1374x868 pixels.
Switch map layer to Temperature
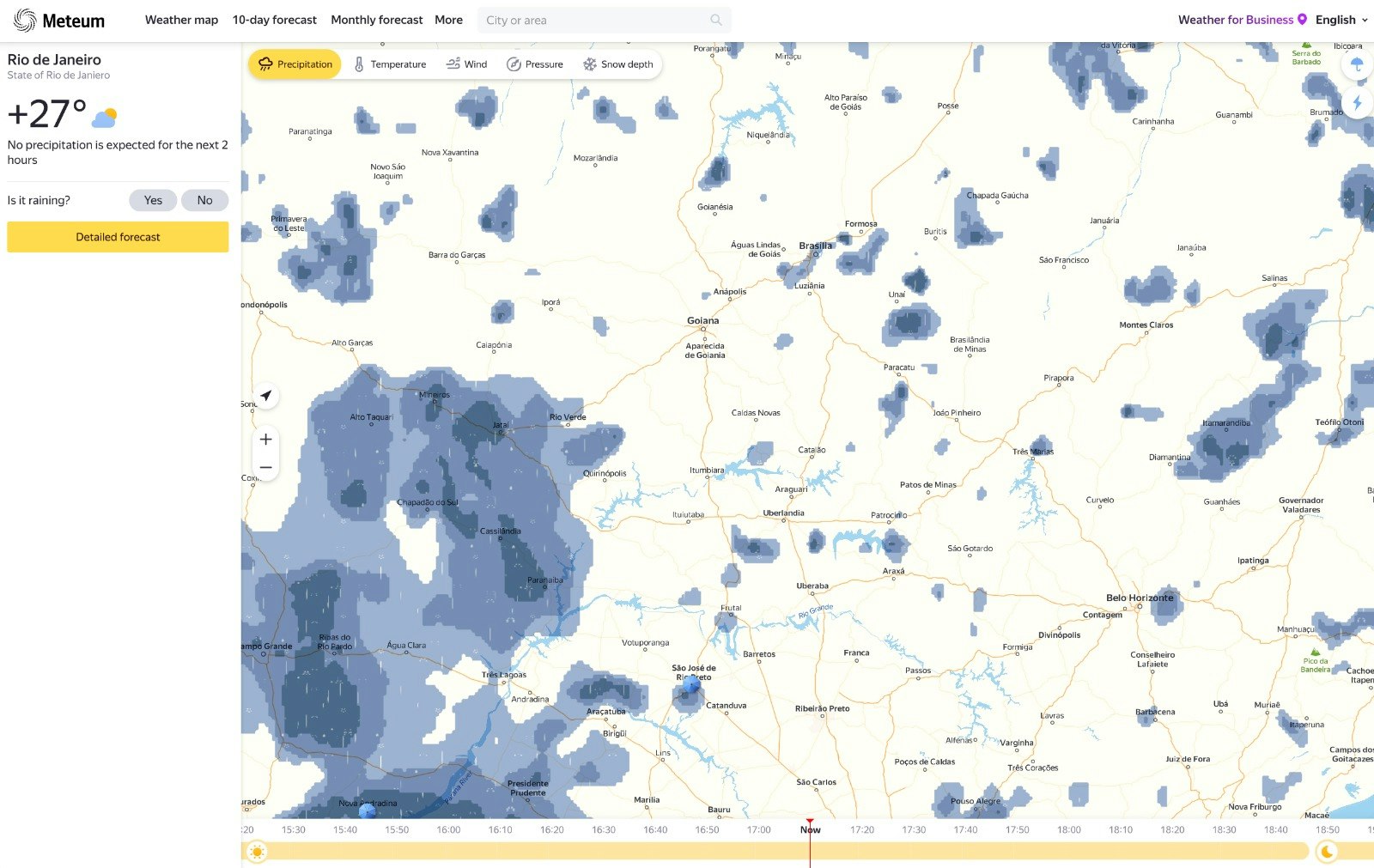390,64
